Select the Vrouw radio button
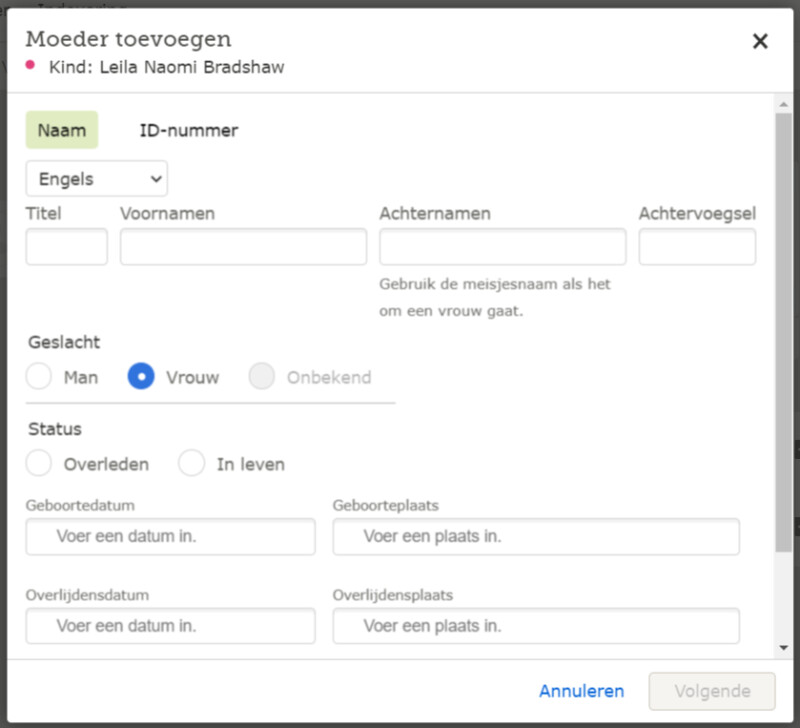This screenshot has width=800, height=728. [x=141, y=376]
